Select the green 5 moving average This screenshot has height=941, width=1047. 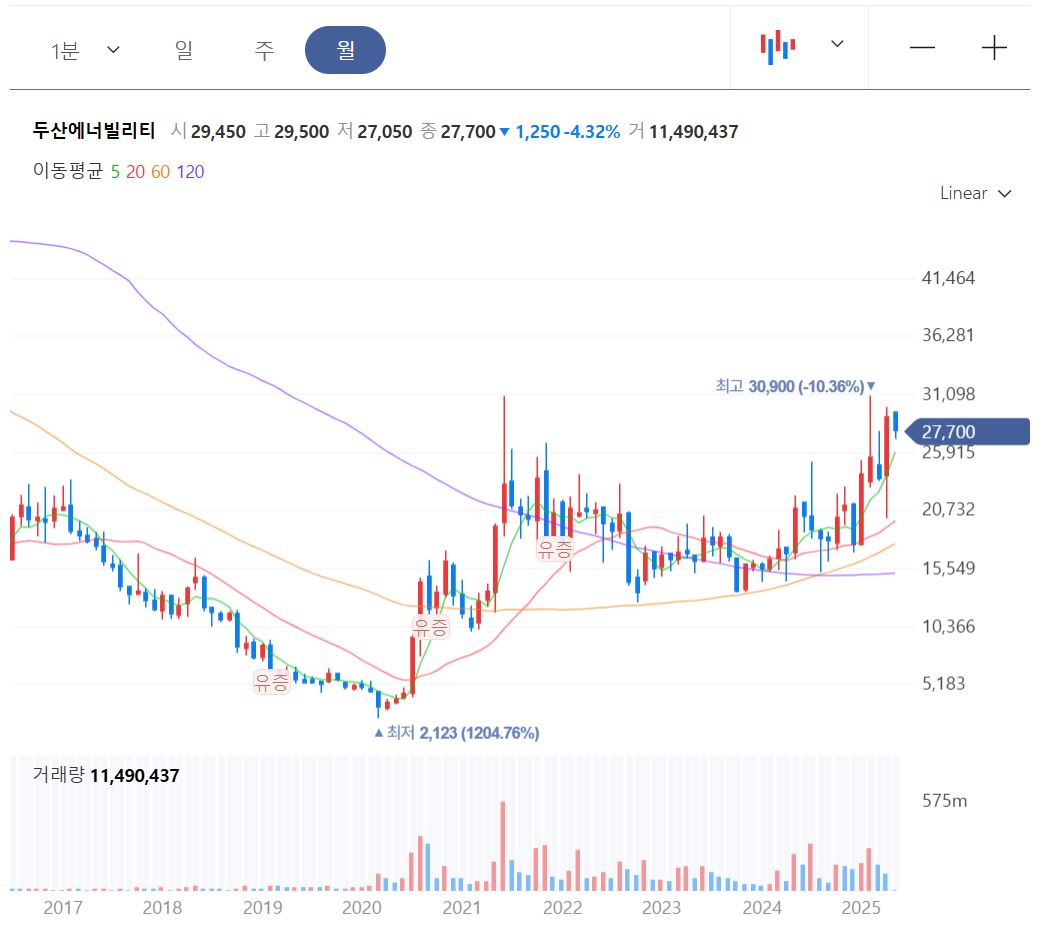coord(115,172)
